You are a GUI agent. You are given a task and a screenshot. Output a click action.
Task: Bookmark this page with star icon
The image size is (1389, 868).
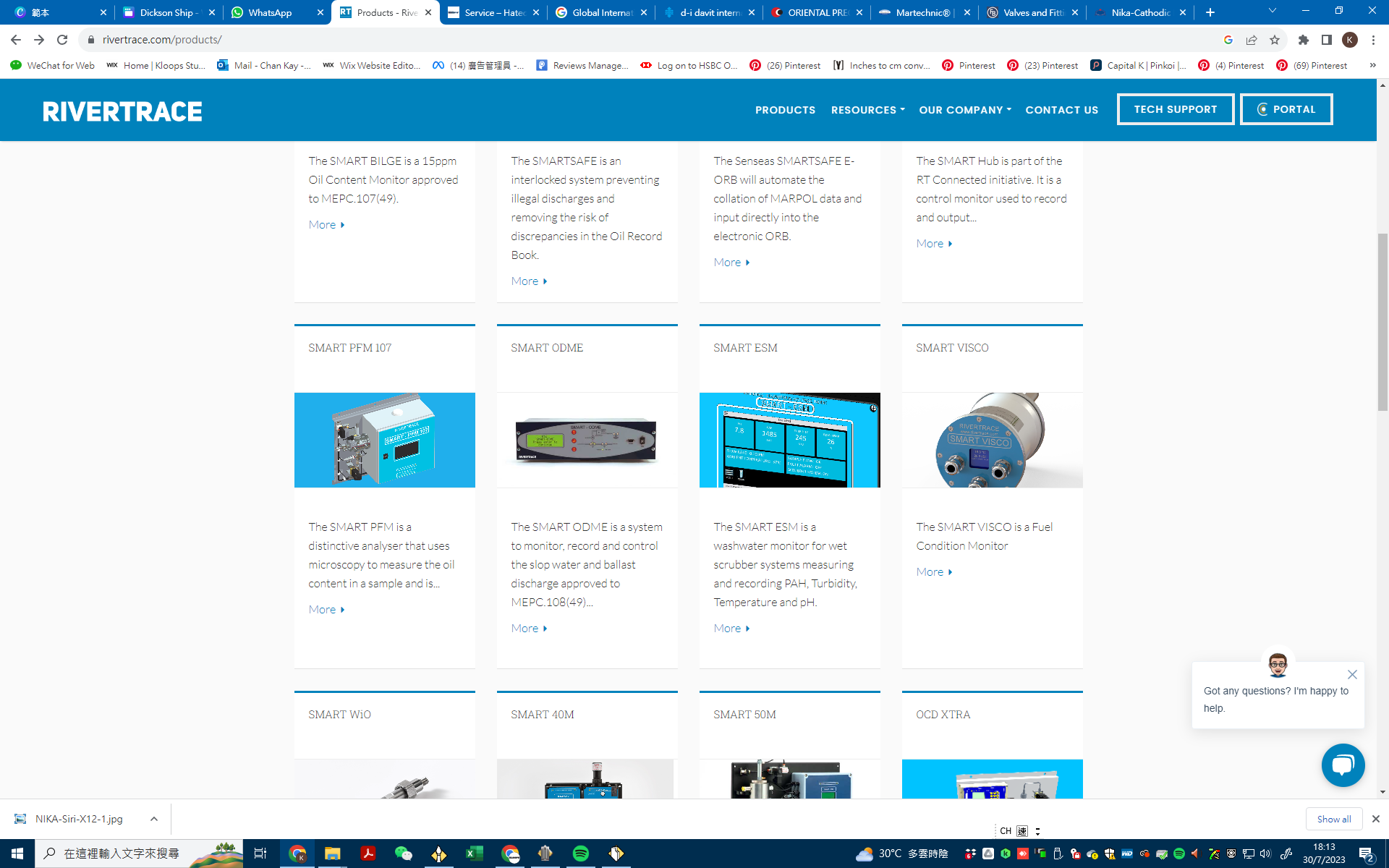tap(1275, 40)
